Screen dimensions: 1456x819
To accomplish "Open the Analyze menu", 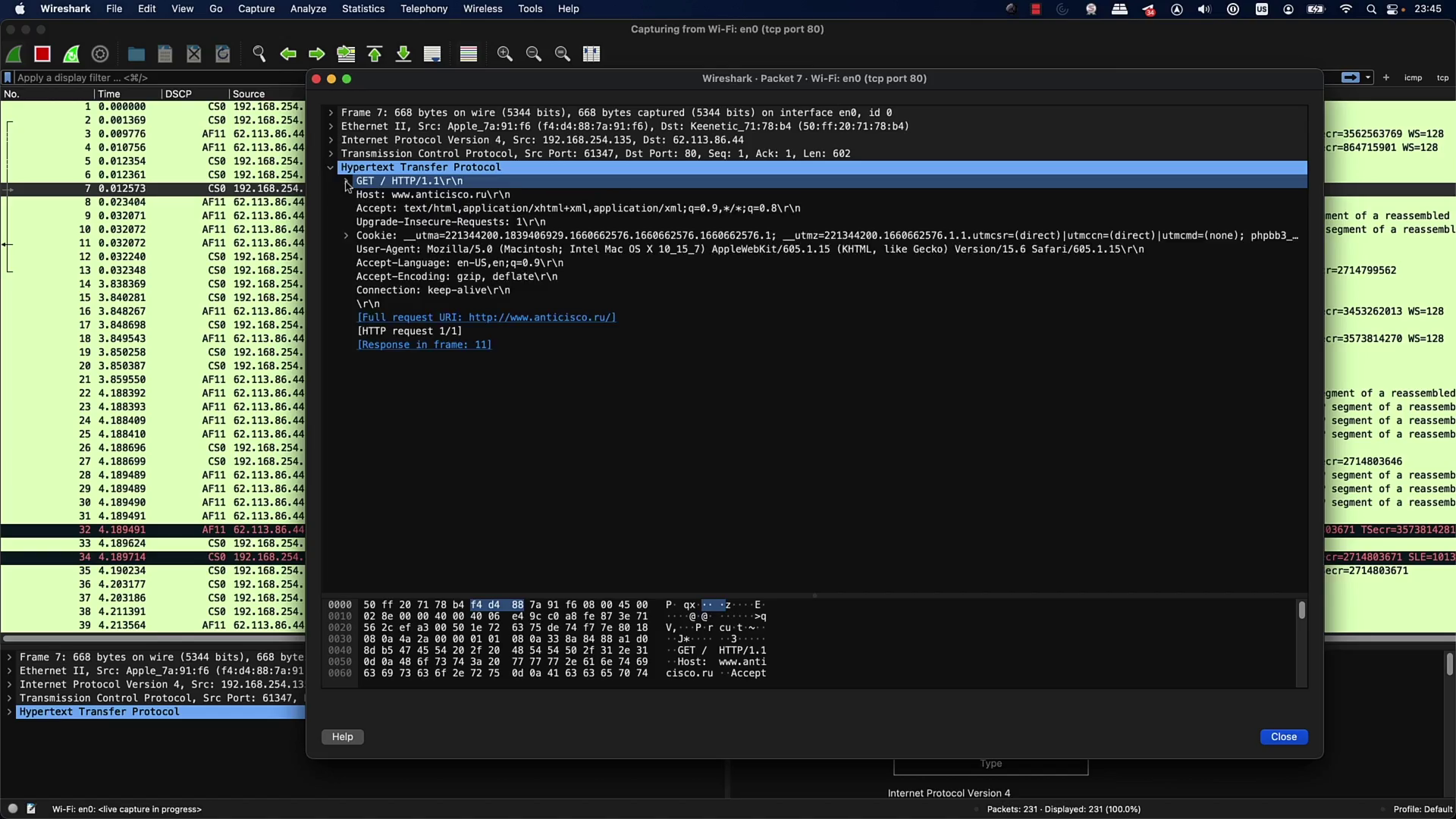I will [x=308, y=9].
